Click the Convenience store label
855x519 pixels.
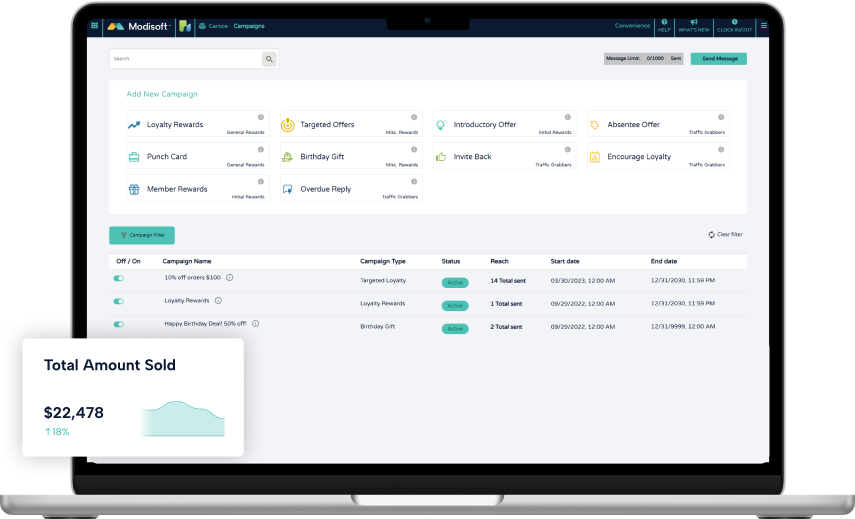pyautogui.click(x=632, y=26)
